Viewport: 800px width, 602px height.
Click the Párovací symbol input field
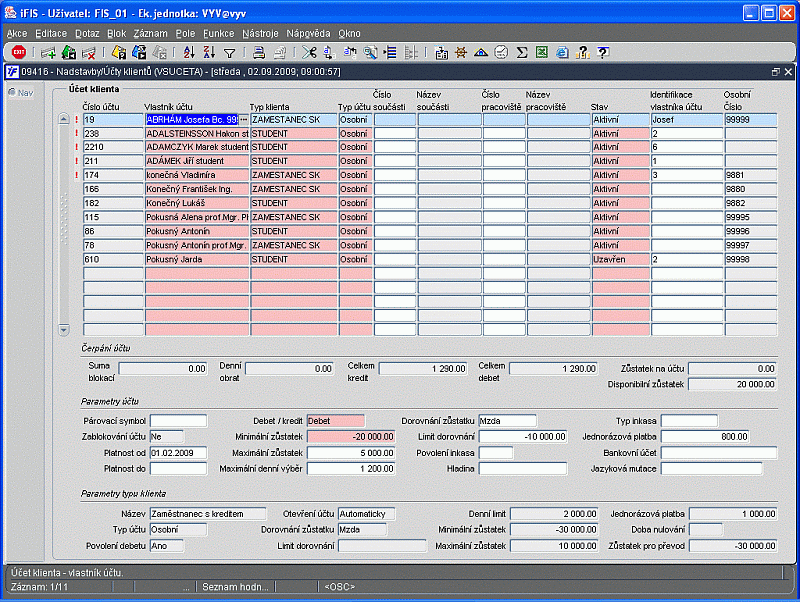click(179, 421)
